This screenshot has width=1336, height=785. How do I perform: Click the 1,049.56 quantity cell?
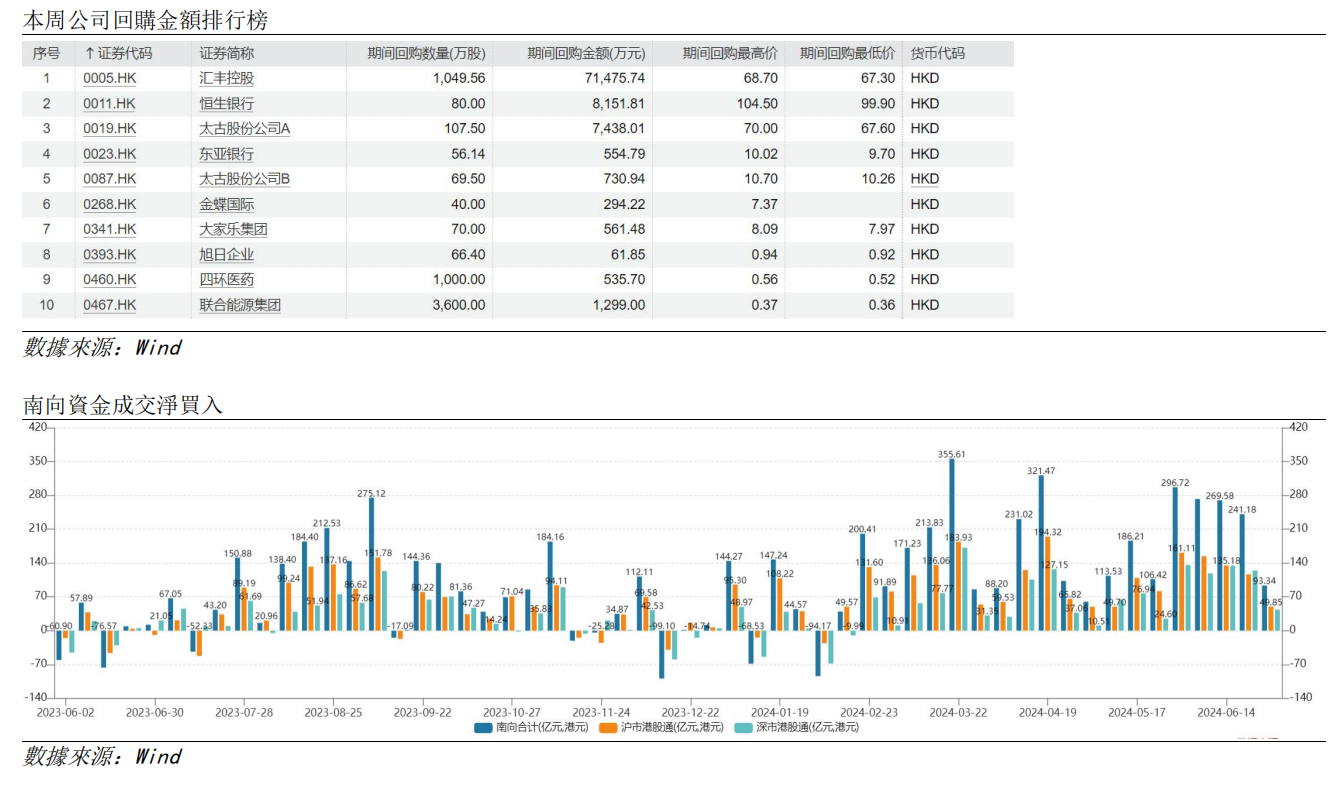459,78
